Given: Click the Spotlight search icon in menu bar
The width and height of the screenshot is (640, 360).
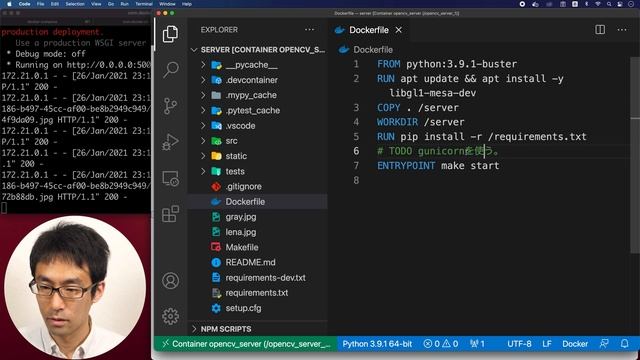Looking at the screenshot, I should click(x=609, y=4).
